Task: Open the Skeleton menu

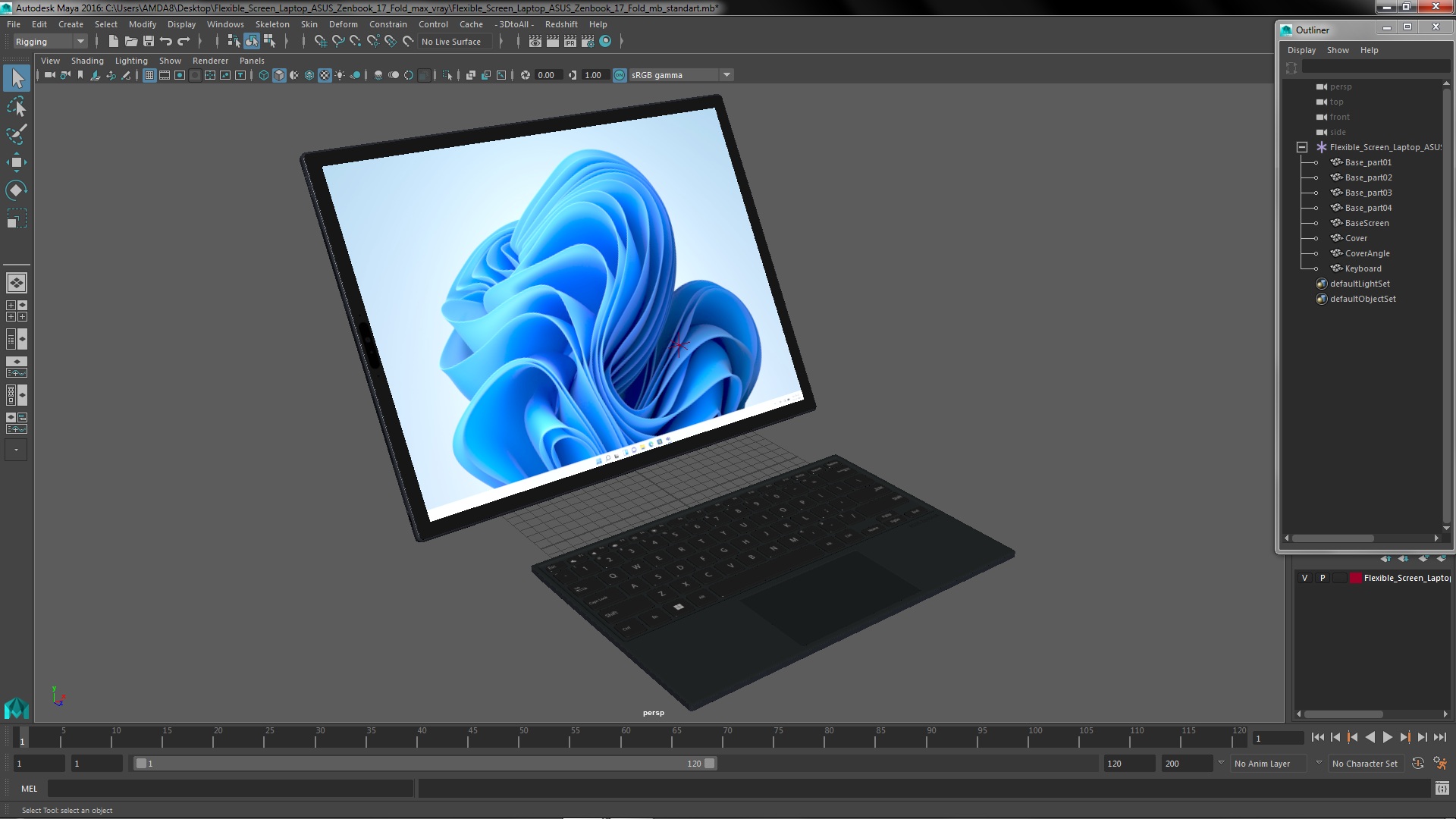Action: pos(272,24)
